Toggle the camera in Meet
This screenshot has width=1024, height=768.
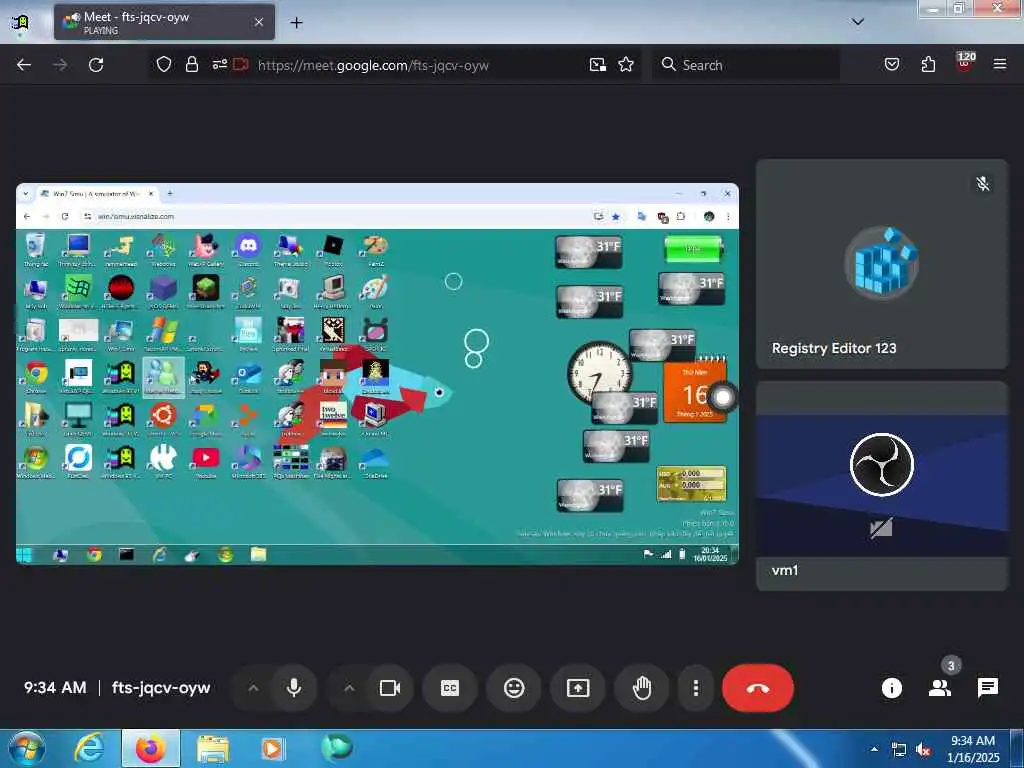click(x=390, y=688)
